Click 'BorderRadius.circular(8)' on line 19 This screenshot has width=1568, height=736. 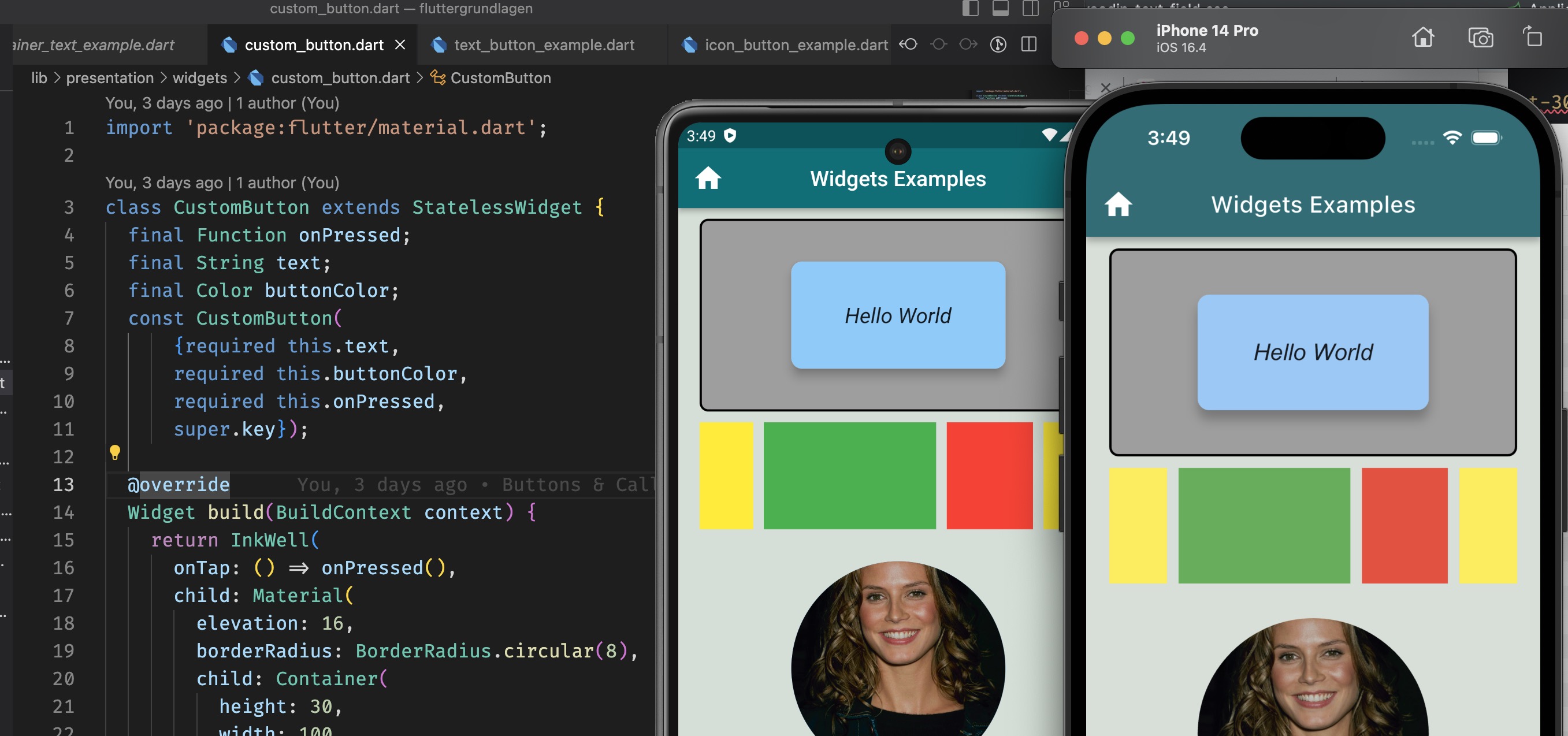point(491,650)
